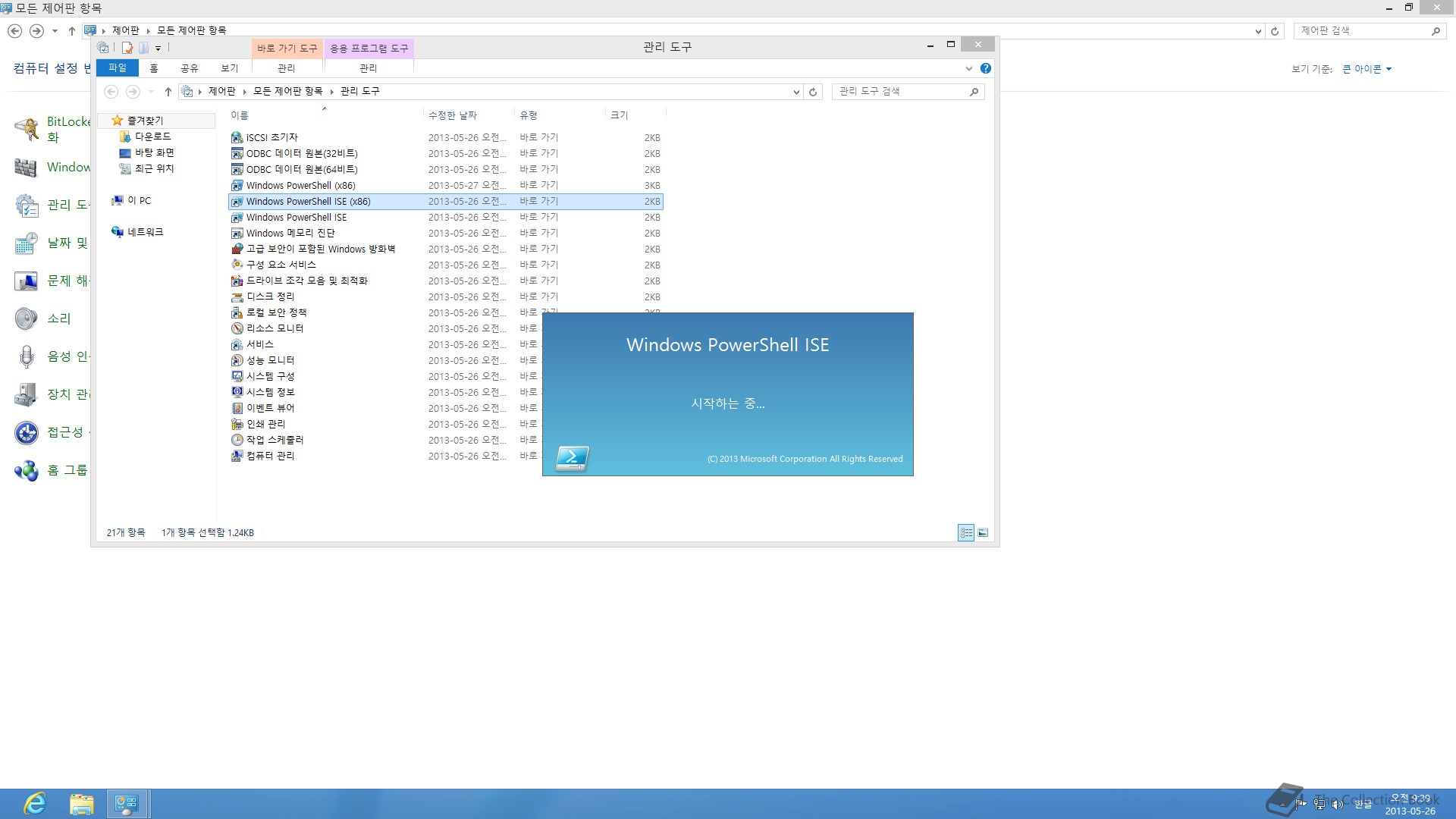The image size is (1456, 819).
Task: Select the 컴퓨터 관리 icon
Action: click(x=237, y=457)
